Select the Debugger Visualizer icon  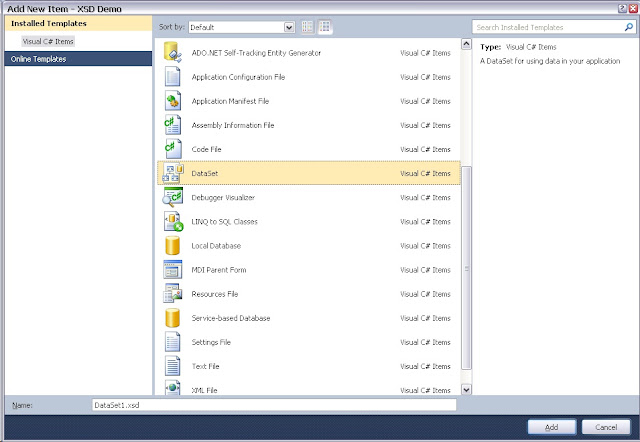173,197
